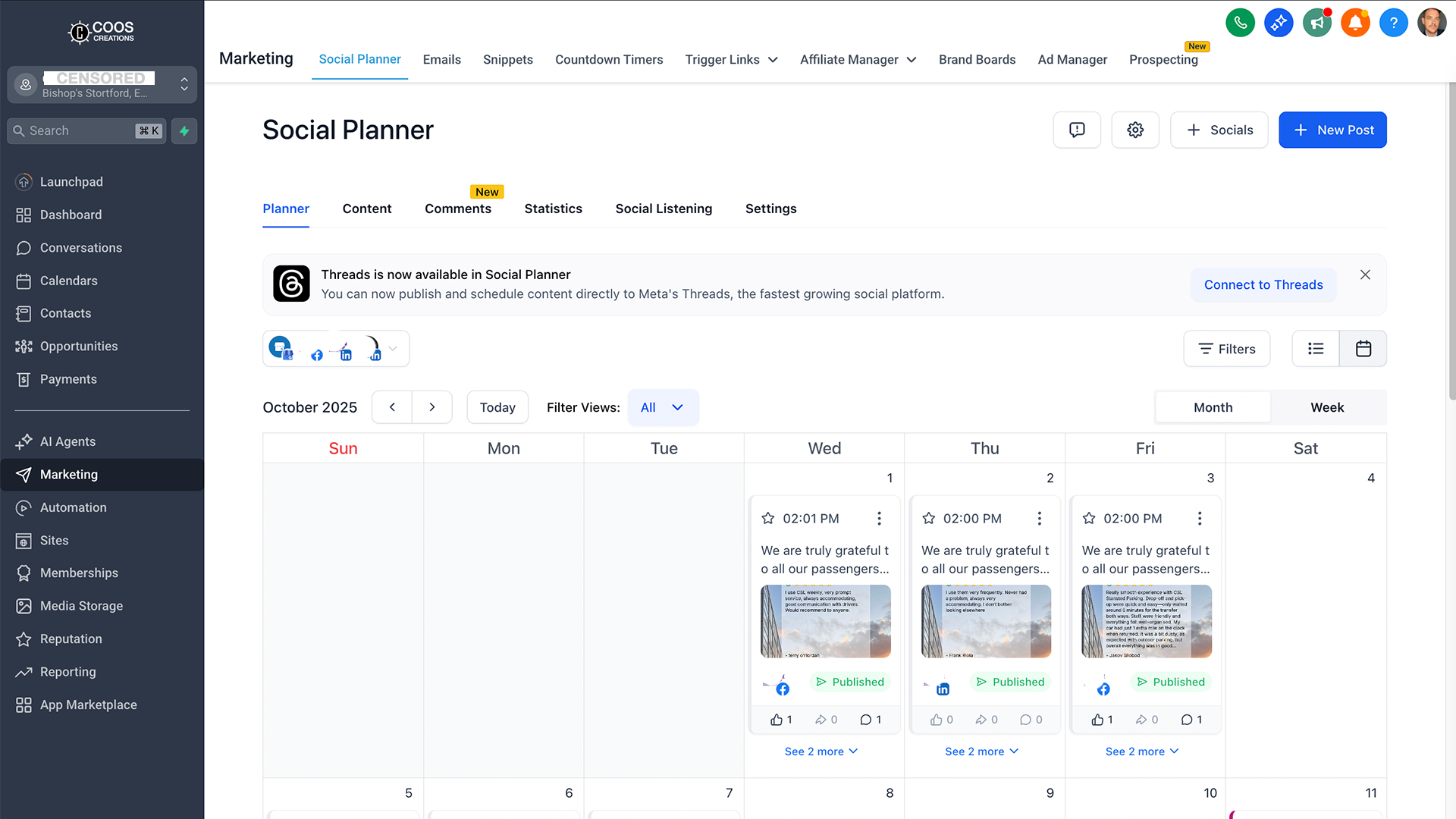This screenshot has width=1456, height=819.
Task: Switch to list view icon
Action: (x=1316, y=349)
